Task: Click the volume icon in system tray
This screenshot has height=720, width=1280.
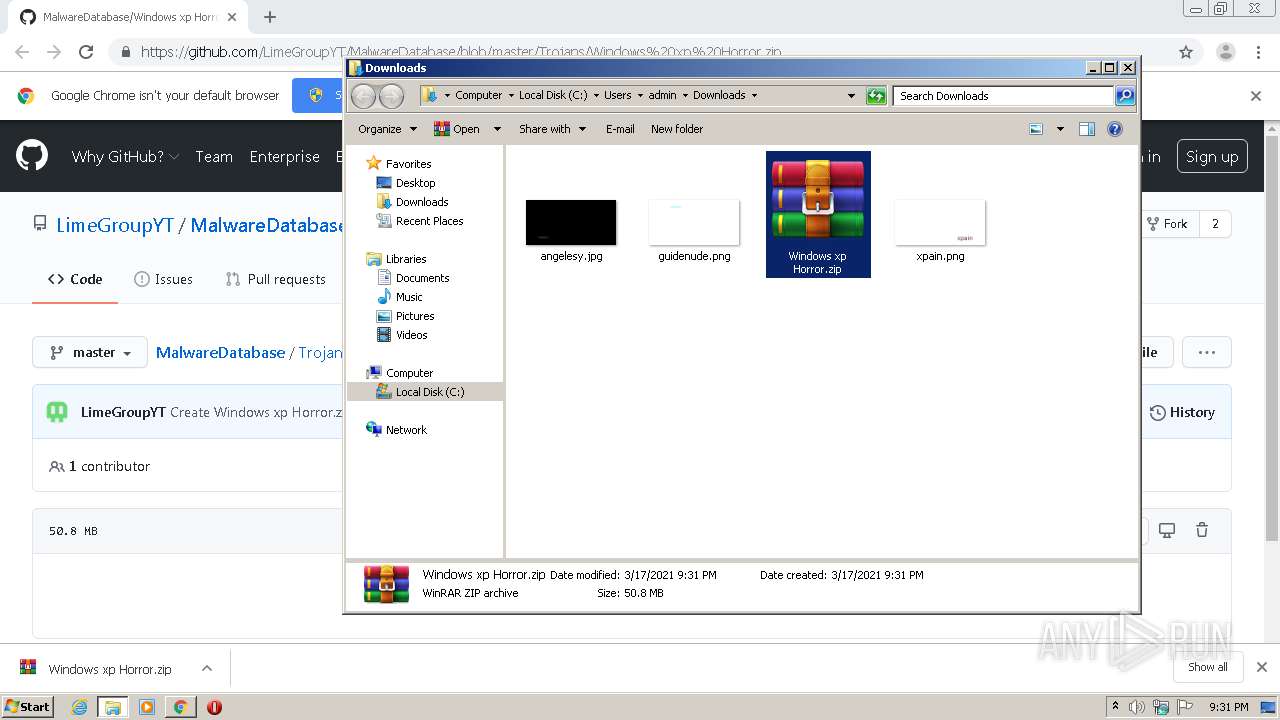Action: tap(1137, 707)
